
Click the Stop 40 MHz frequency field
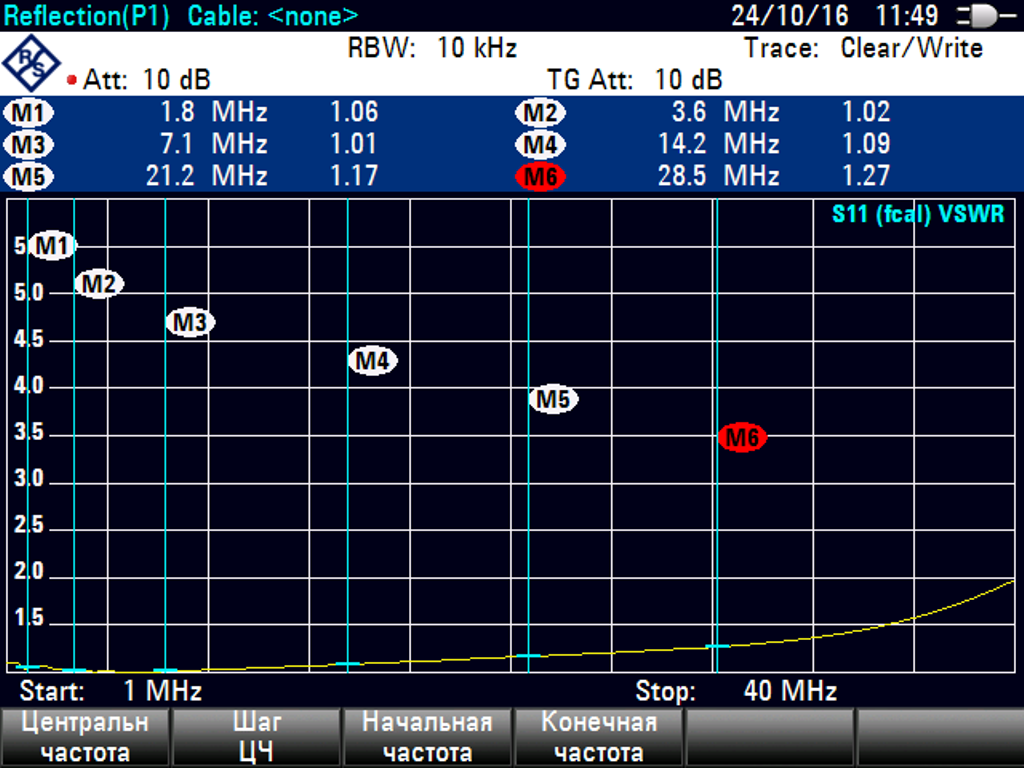(736, 691)
